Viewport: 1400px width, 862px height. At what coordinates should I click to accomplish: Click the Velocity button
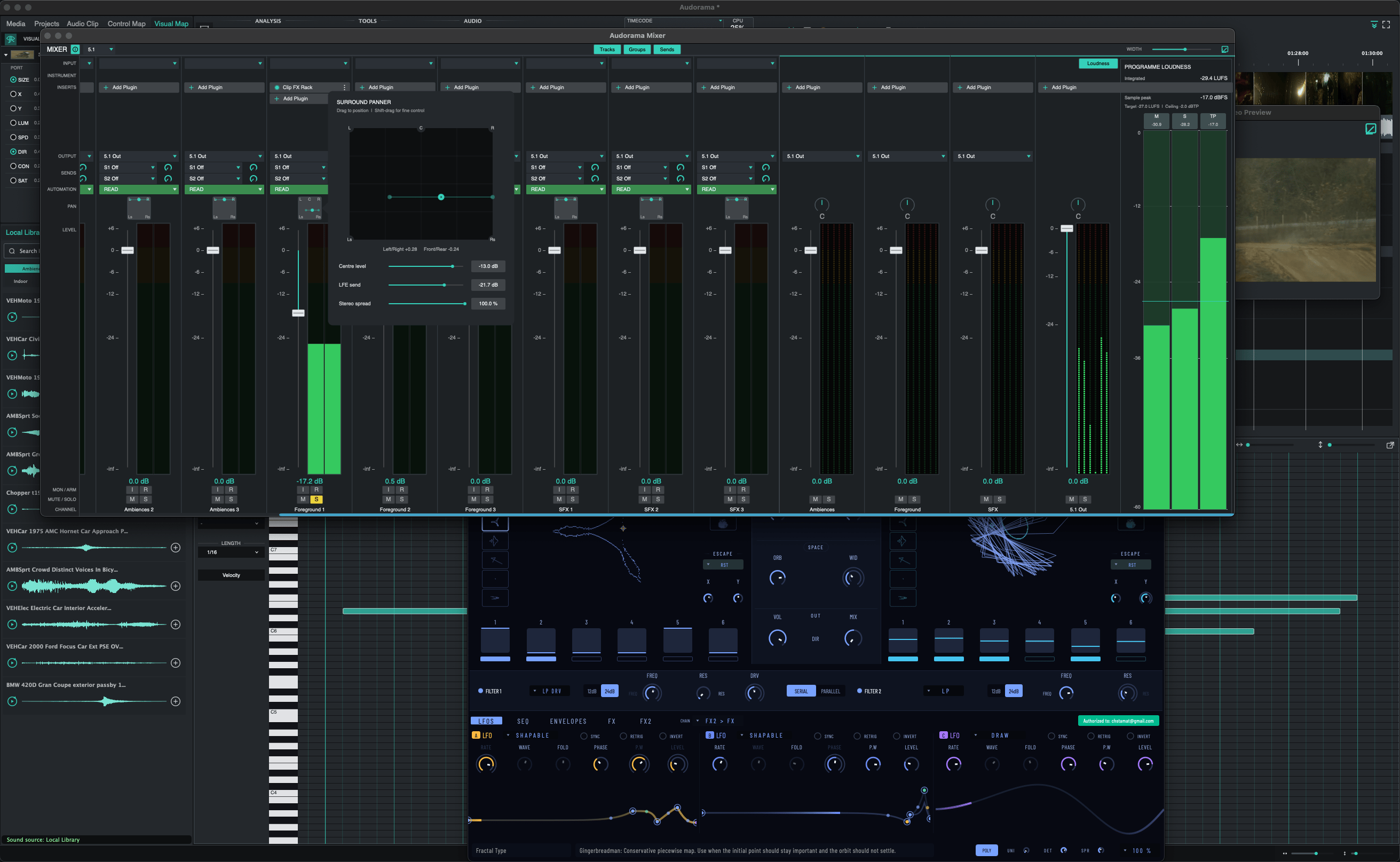(232, 575)
